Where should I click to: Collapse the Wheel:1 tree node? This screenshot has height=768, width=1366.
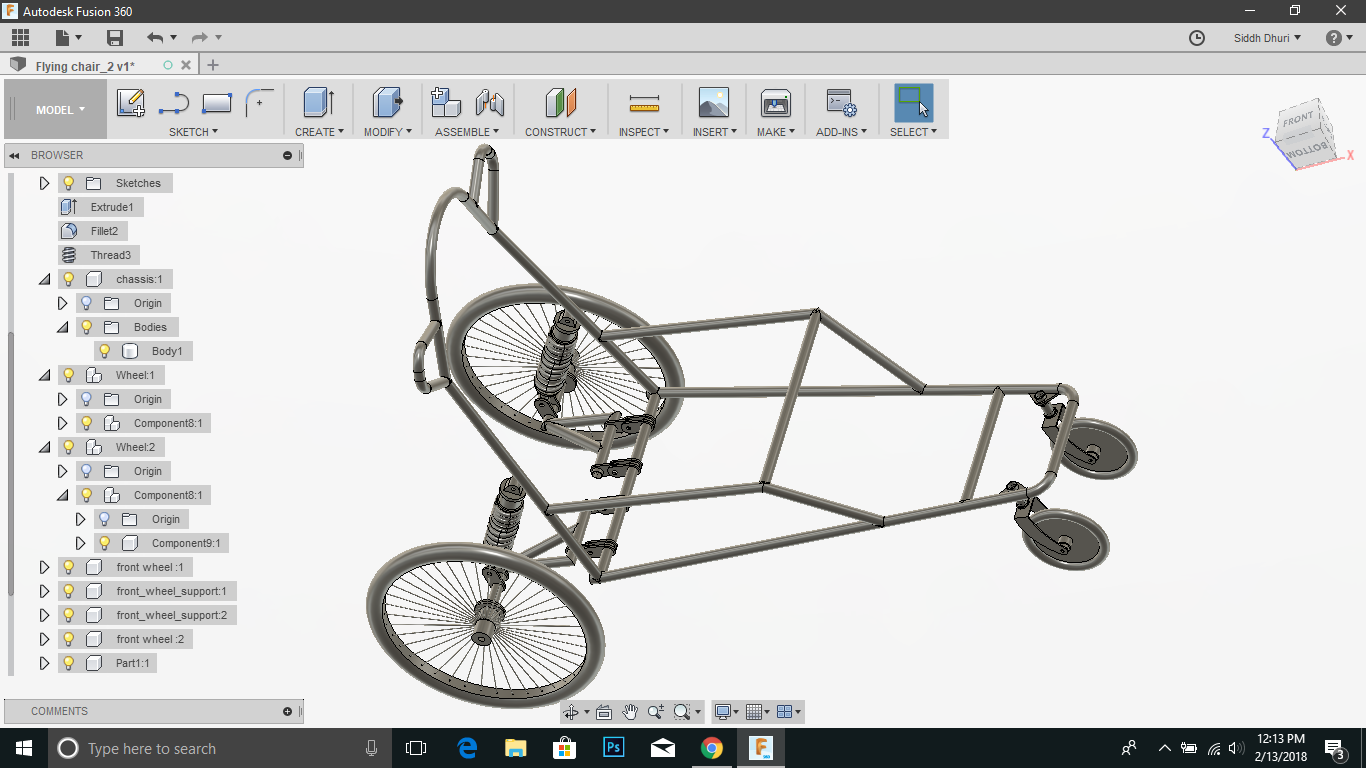pyautogui.click(x=44, y=375)
